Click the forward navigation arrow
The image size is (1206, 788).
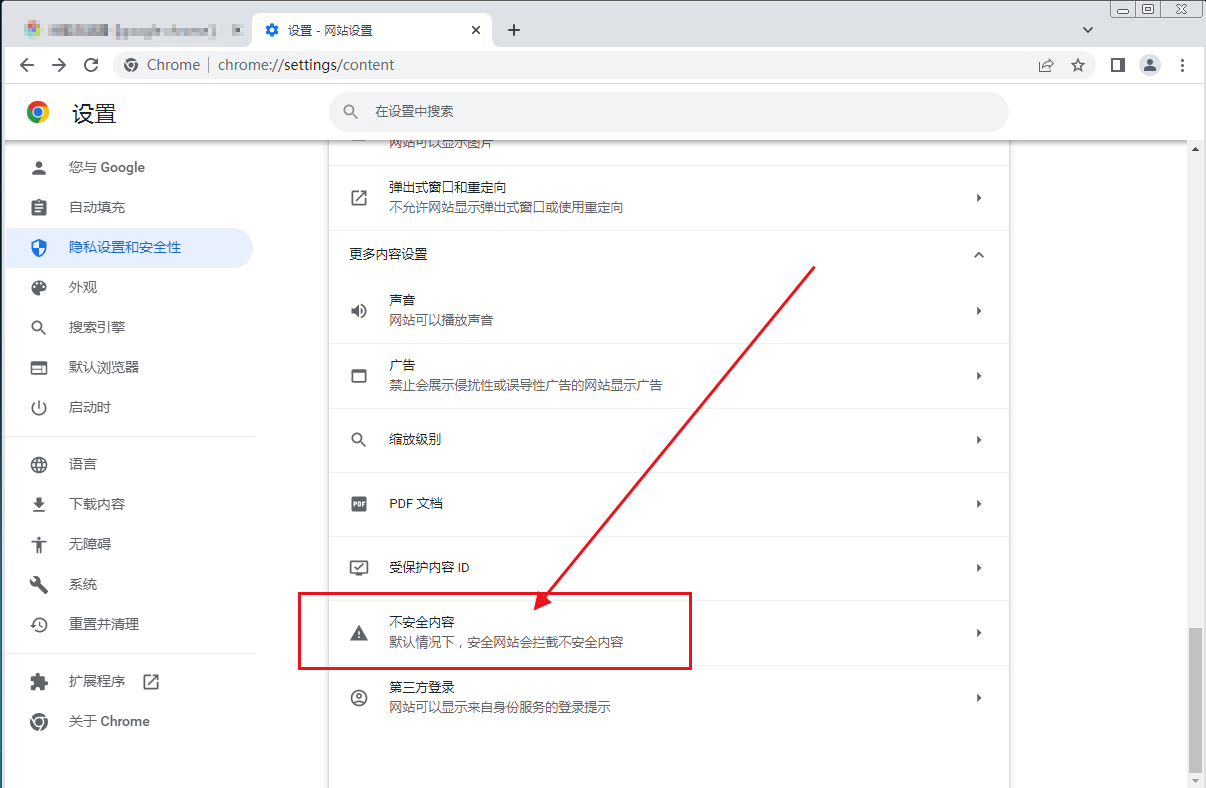coord(59,65)
